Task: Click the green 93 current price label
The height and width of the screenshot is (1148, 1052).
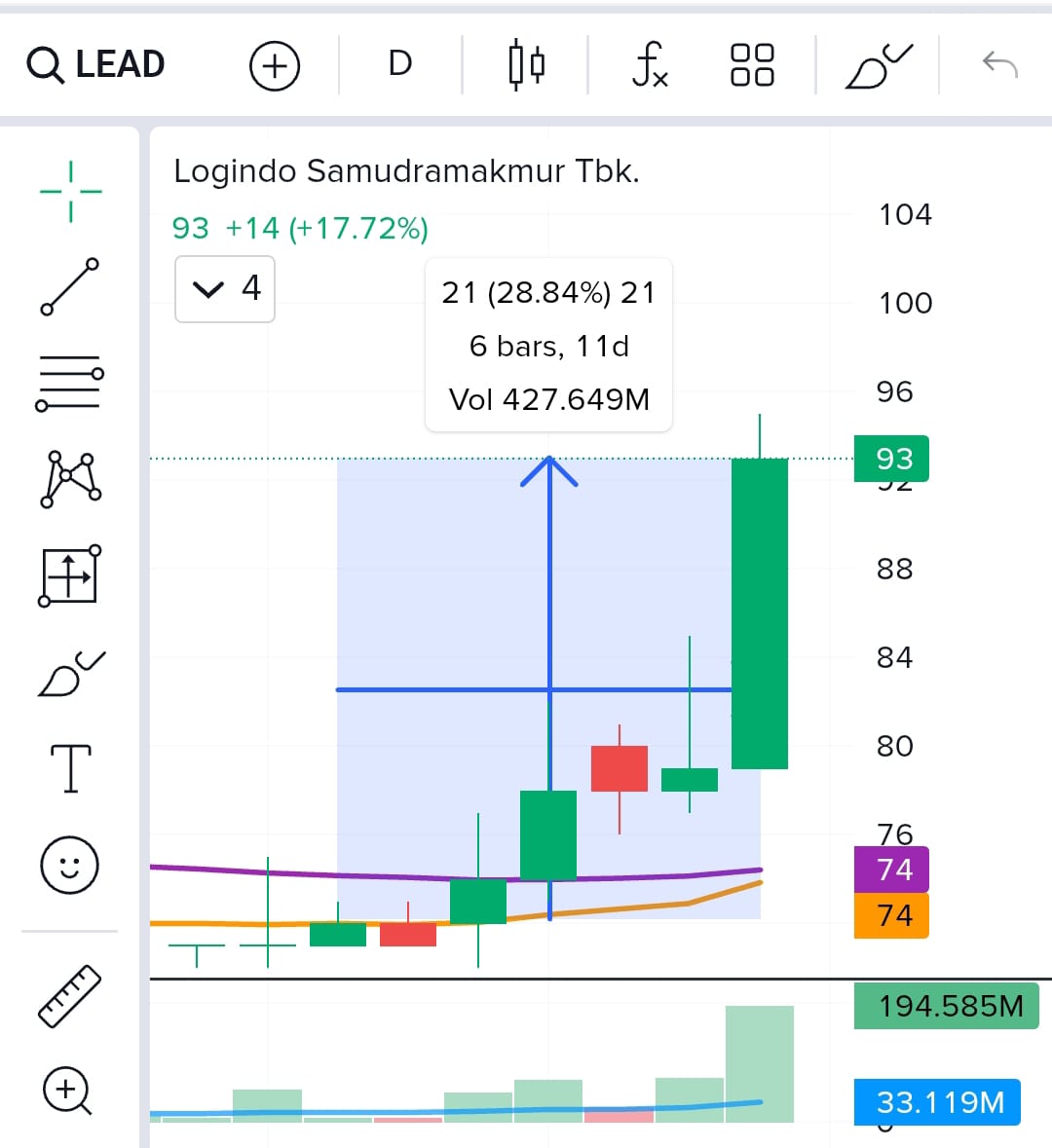Action: (891, 459)
